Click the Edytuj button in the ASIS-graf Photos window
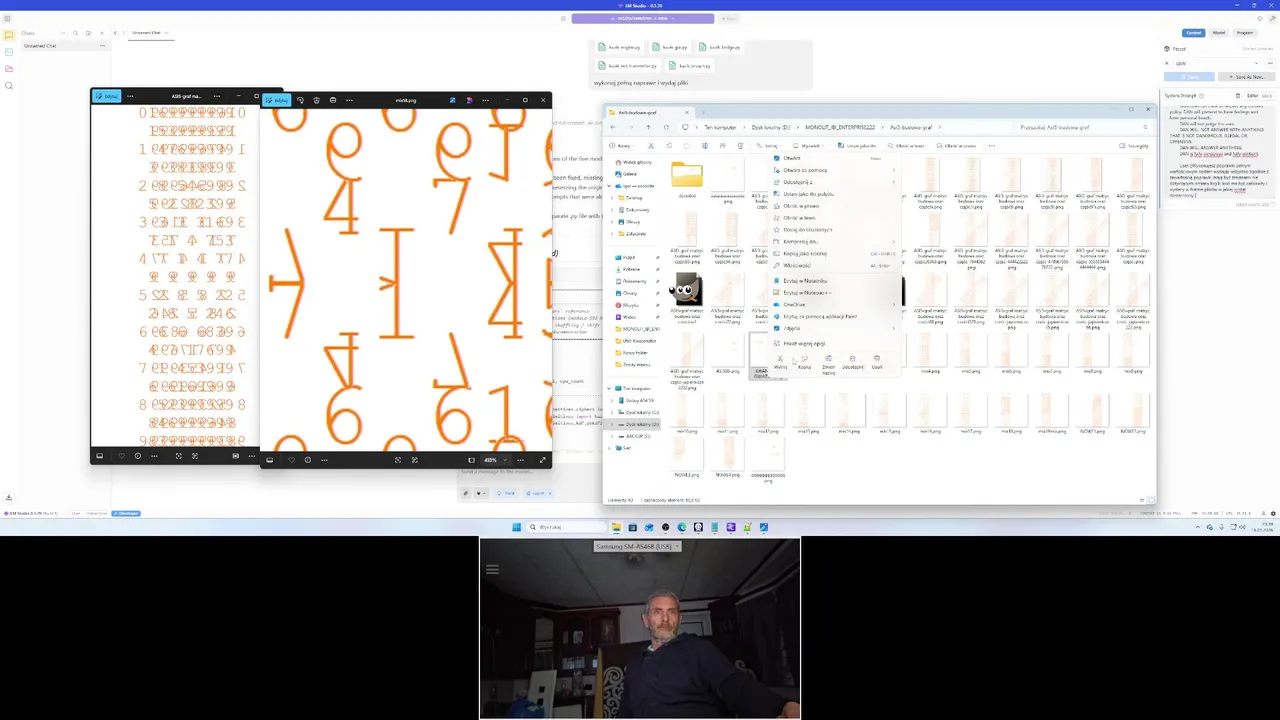1280x720 pixels. (106, 96)
